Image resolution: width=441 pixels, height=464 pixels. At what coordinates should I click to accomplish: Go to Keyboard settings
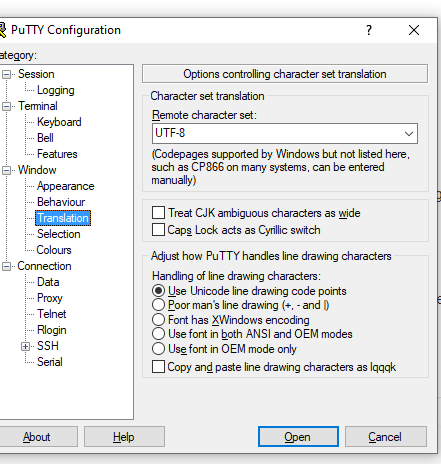tap(59, 122)
